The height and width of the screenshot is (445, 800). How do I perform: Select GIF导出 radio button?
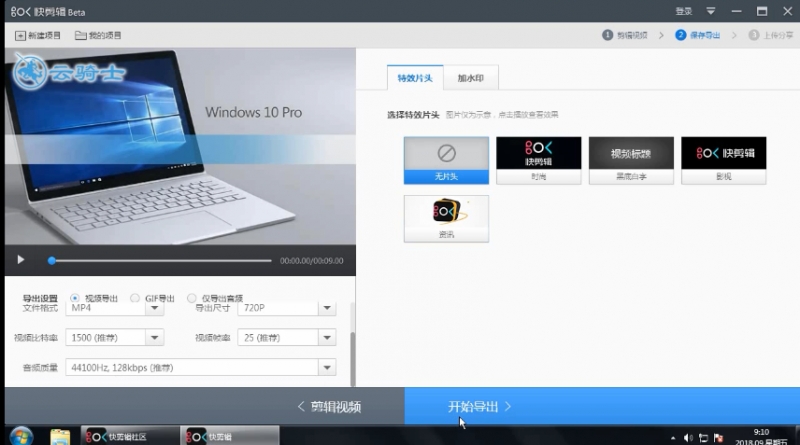point(135,298)
